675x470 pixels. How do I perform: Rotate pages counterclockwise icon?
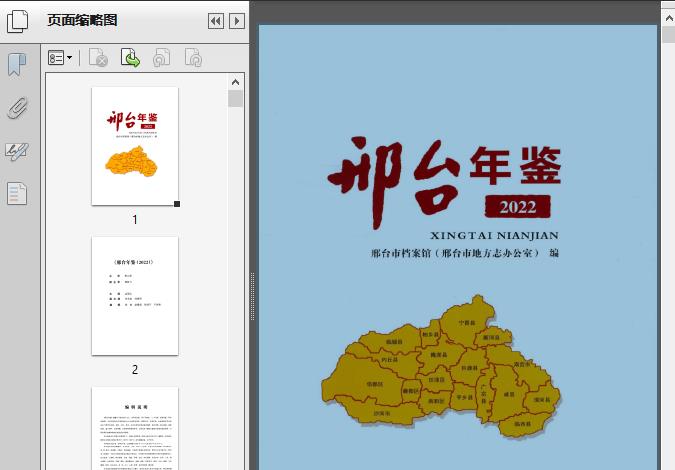pos(161,58)
